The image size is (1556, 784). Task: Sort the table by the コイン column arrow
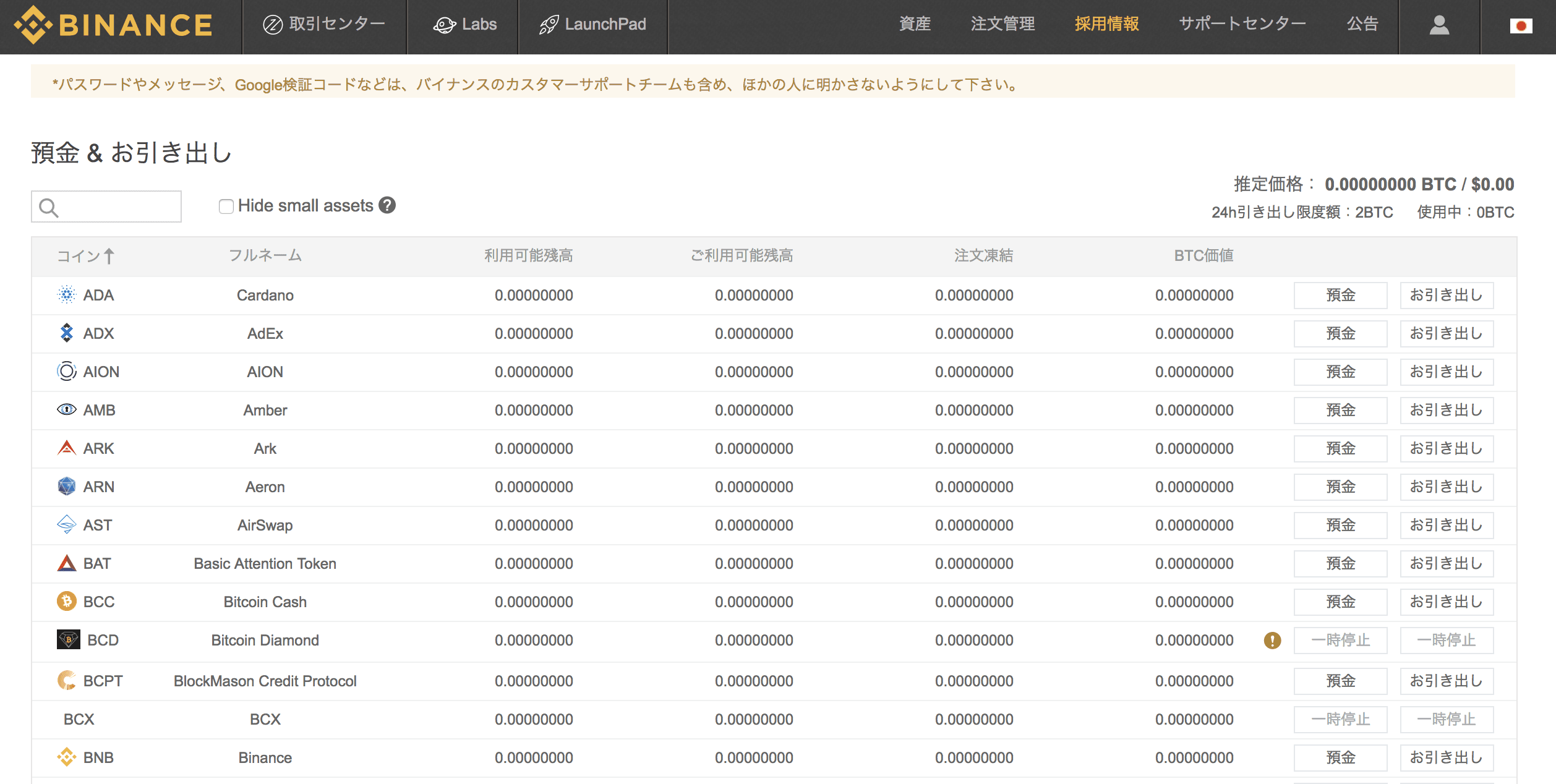coord(109,256)
